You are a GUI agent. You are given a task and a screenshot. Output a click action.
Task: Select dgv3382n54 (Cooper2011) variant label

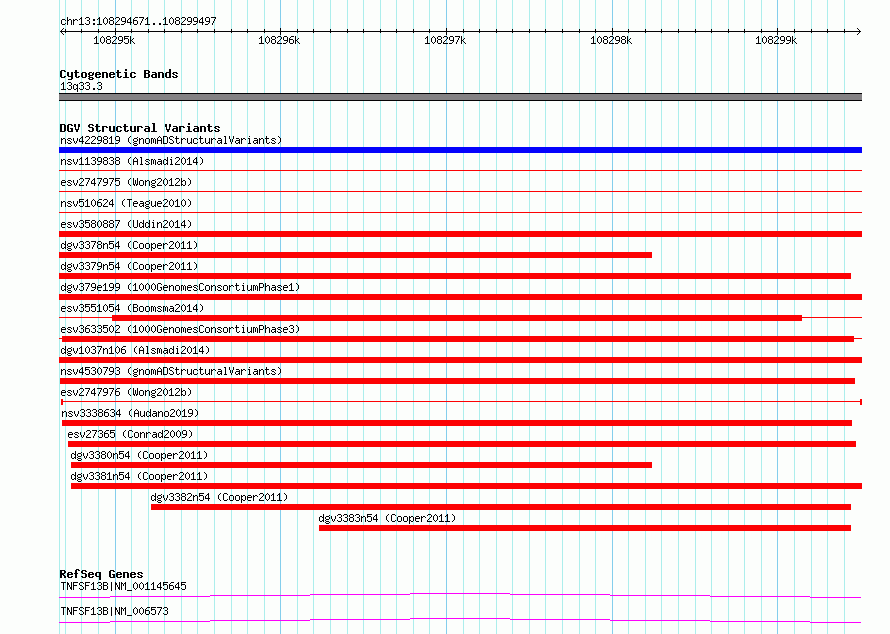coord(219,497)
